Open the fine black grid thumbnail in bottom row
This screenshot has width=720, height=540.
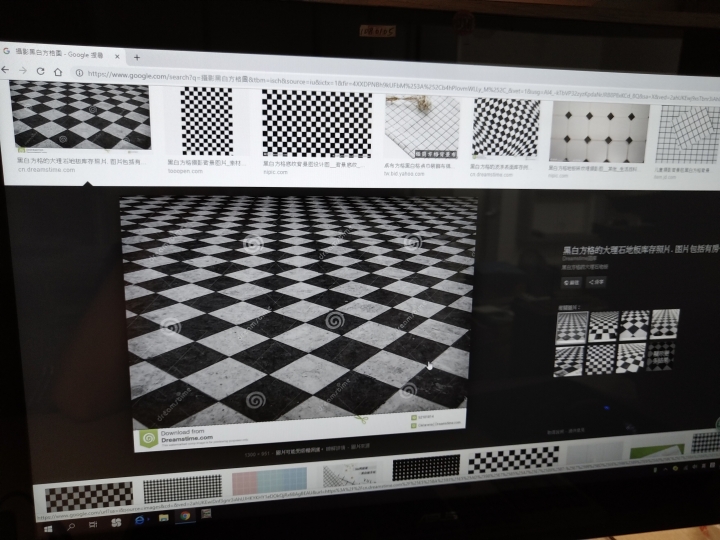click(x=182, y=489)
